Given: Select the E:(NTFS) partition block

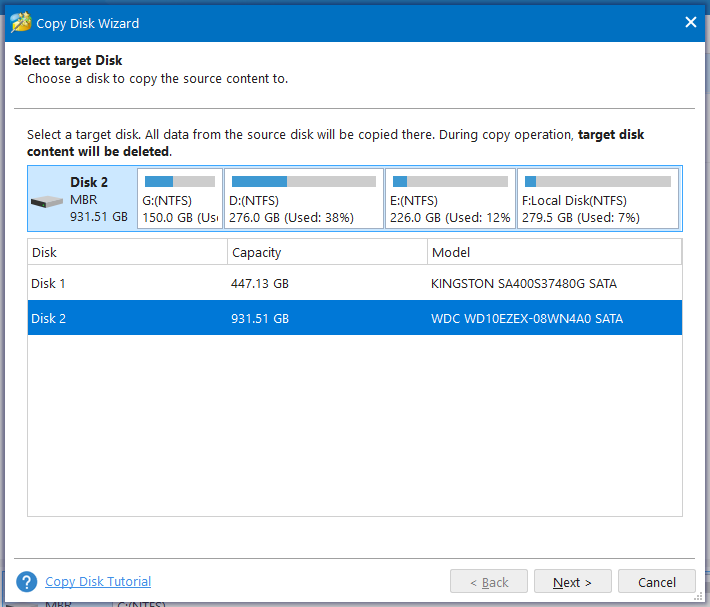Looking at the screenshot, I should pos(450,199).
